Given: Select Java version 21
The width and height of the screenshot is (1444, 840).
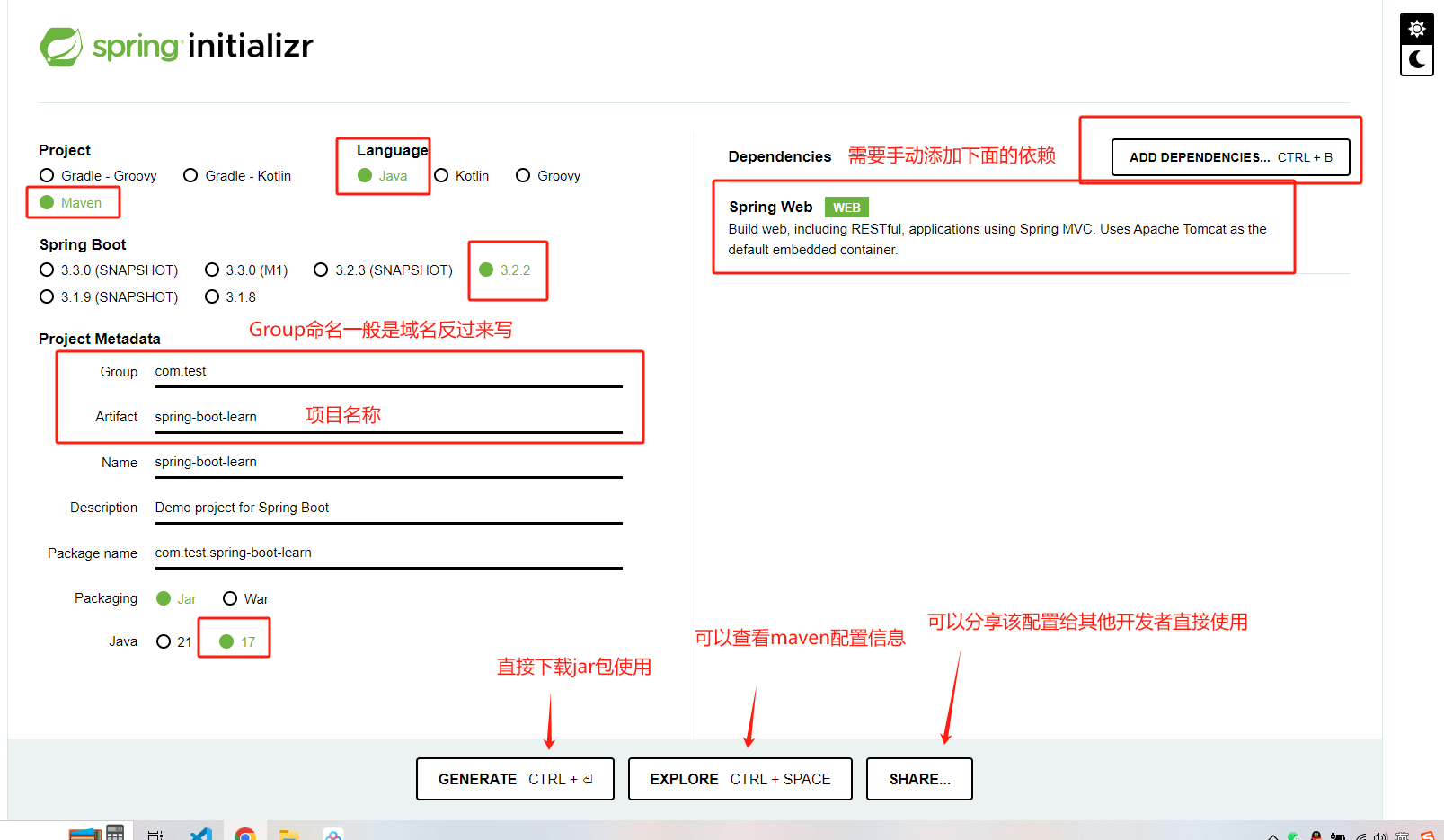Looking at the screenshot, I should (174, 641).
